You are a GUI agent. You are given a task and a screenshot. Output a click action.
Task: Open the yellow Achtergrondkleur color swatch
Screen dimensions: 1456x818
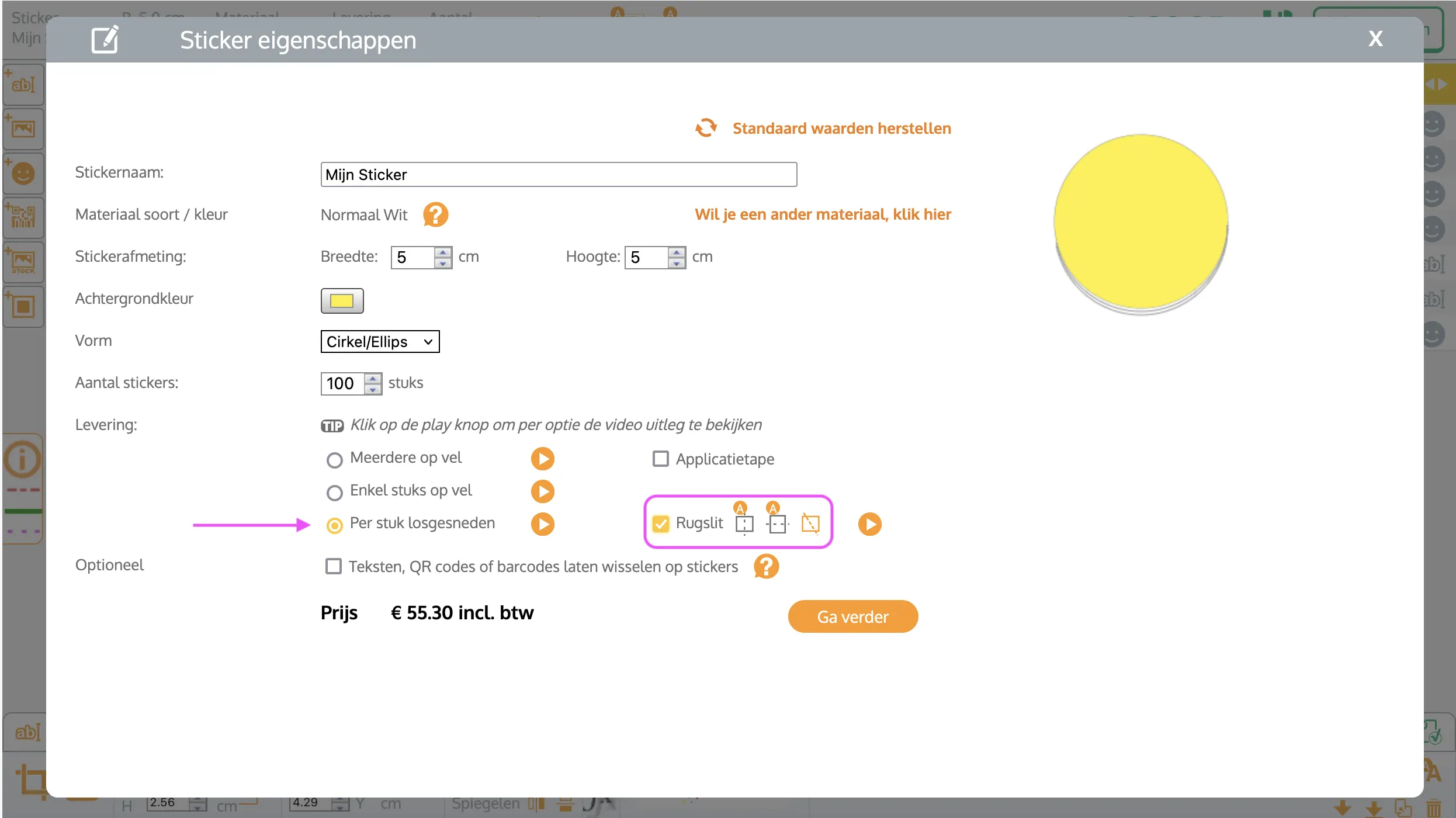(342, 300)
